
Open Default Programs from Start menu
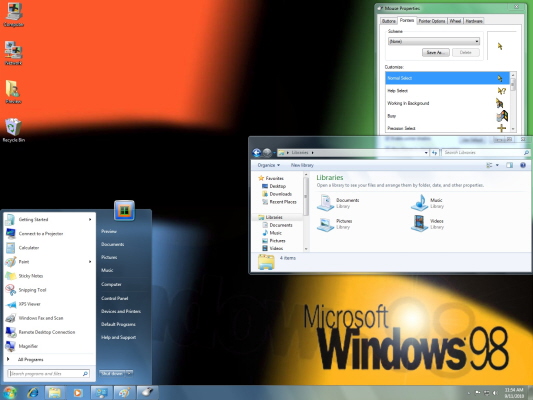point(118,325)
